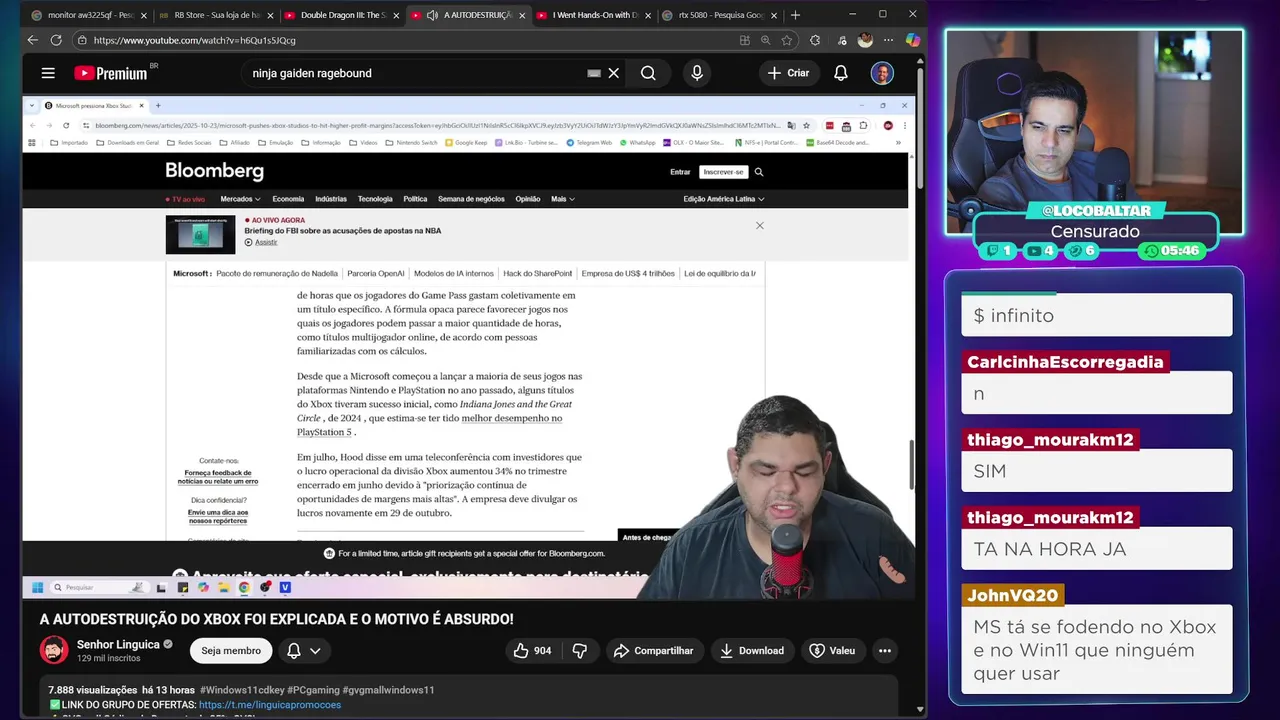Run the YouTube search magnifier button
The image size is (1280, 720).
pyautogui.click(x=648, y=73)
